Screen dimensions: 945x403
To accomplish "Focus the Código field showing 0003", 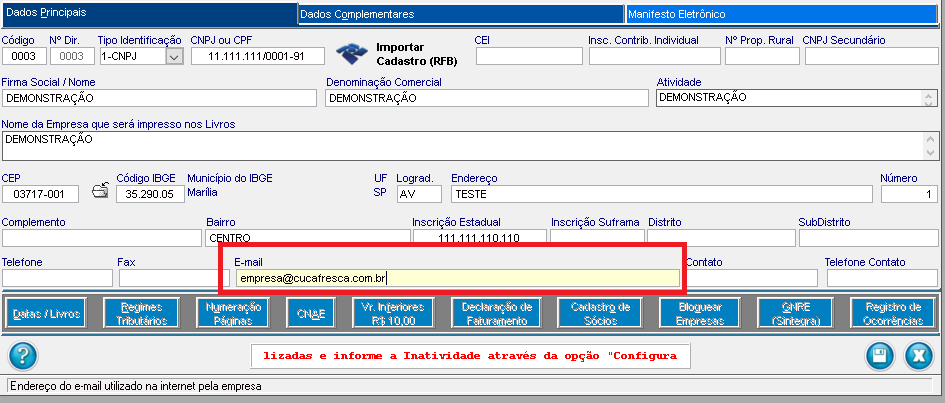I will (24, 56).
